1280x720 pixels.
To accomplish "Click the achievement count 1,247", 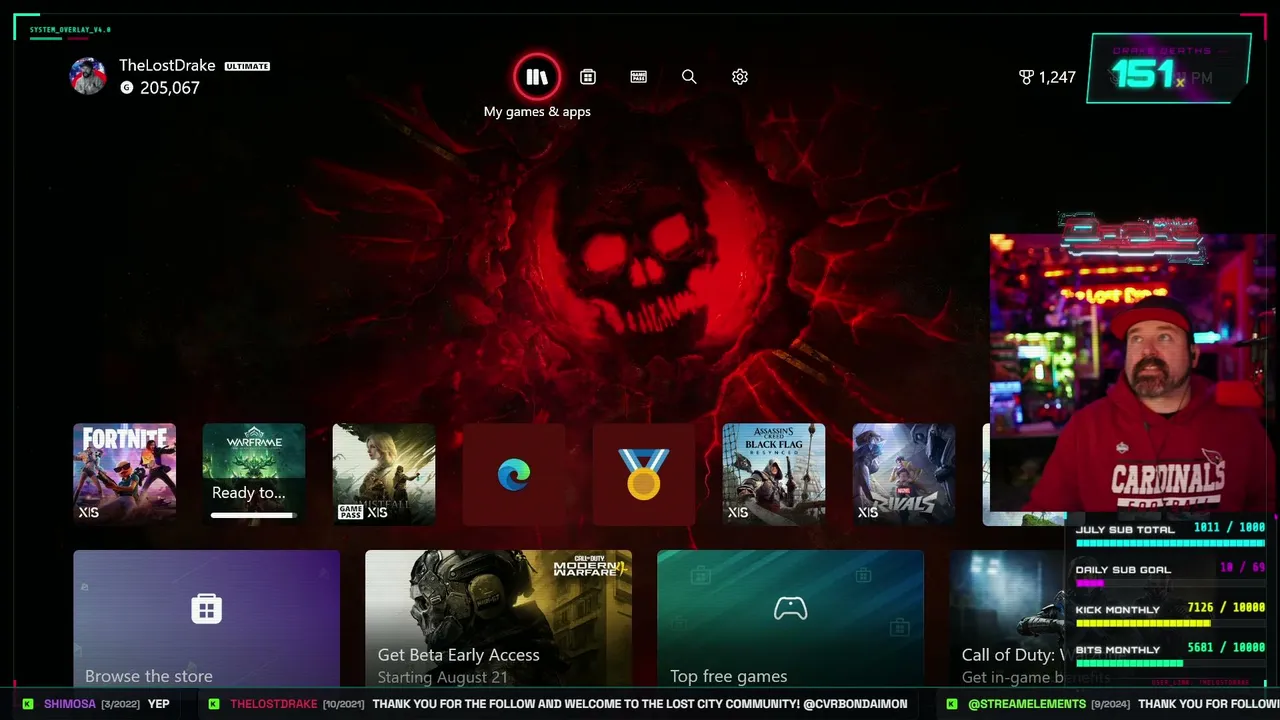I will [x=1057, y=77].
